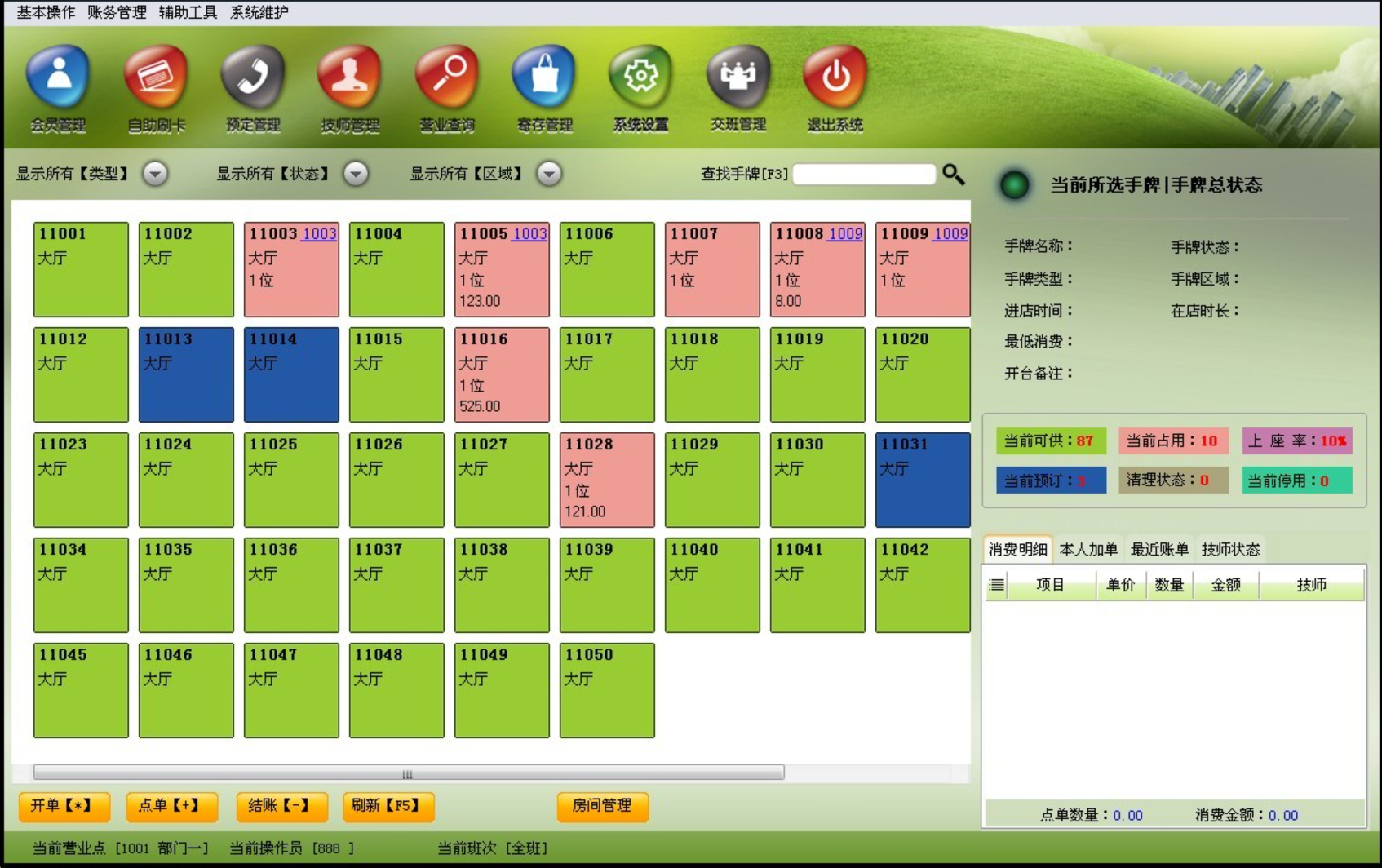Screen dimensions: 1382x868
Task: Select the blue reserved card 11014
Action: click(291, 374)
